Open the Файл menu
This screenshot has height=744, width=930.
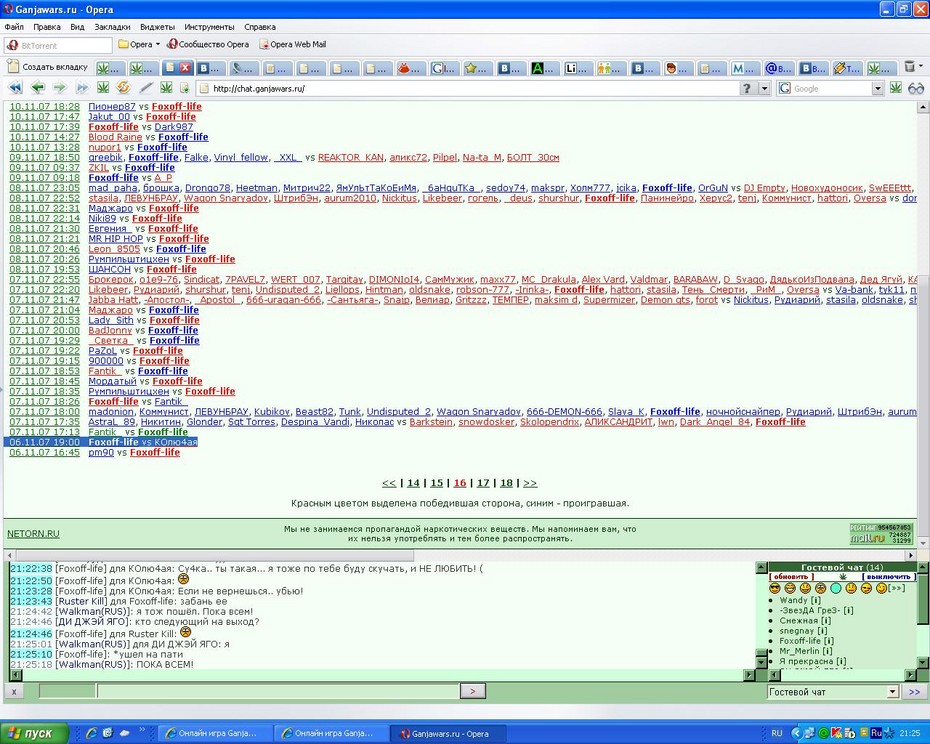coord(14,27)
